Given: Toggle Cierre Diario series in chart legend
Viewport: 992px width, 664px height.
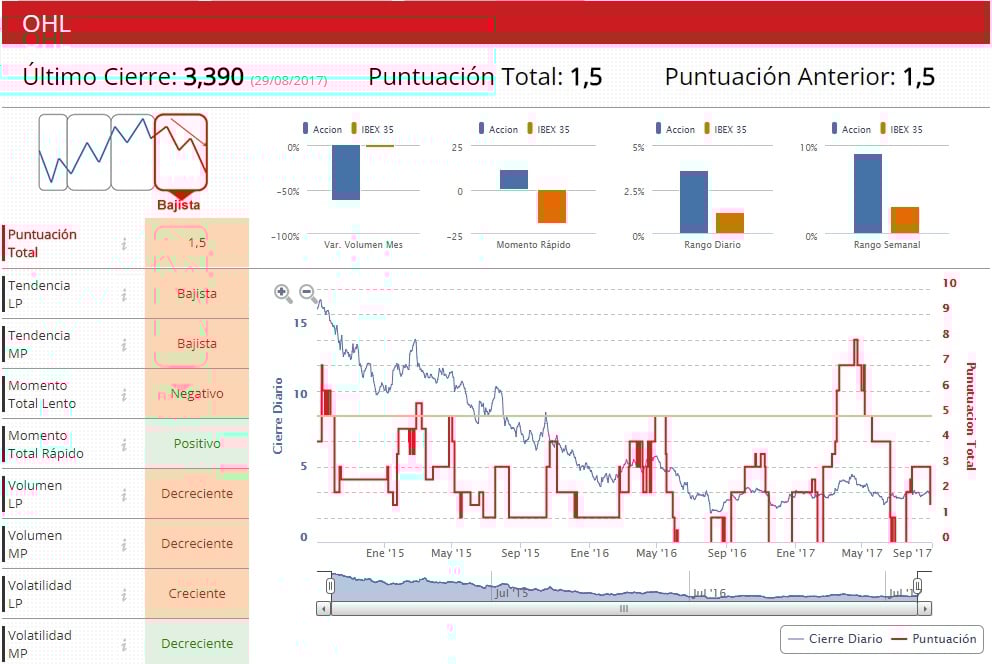Looking at the screenshot, I should click(836, 639).
